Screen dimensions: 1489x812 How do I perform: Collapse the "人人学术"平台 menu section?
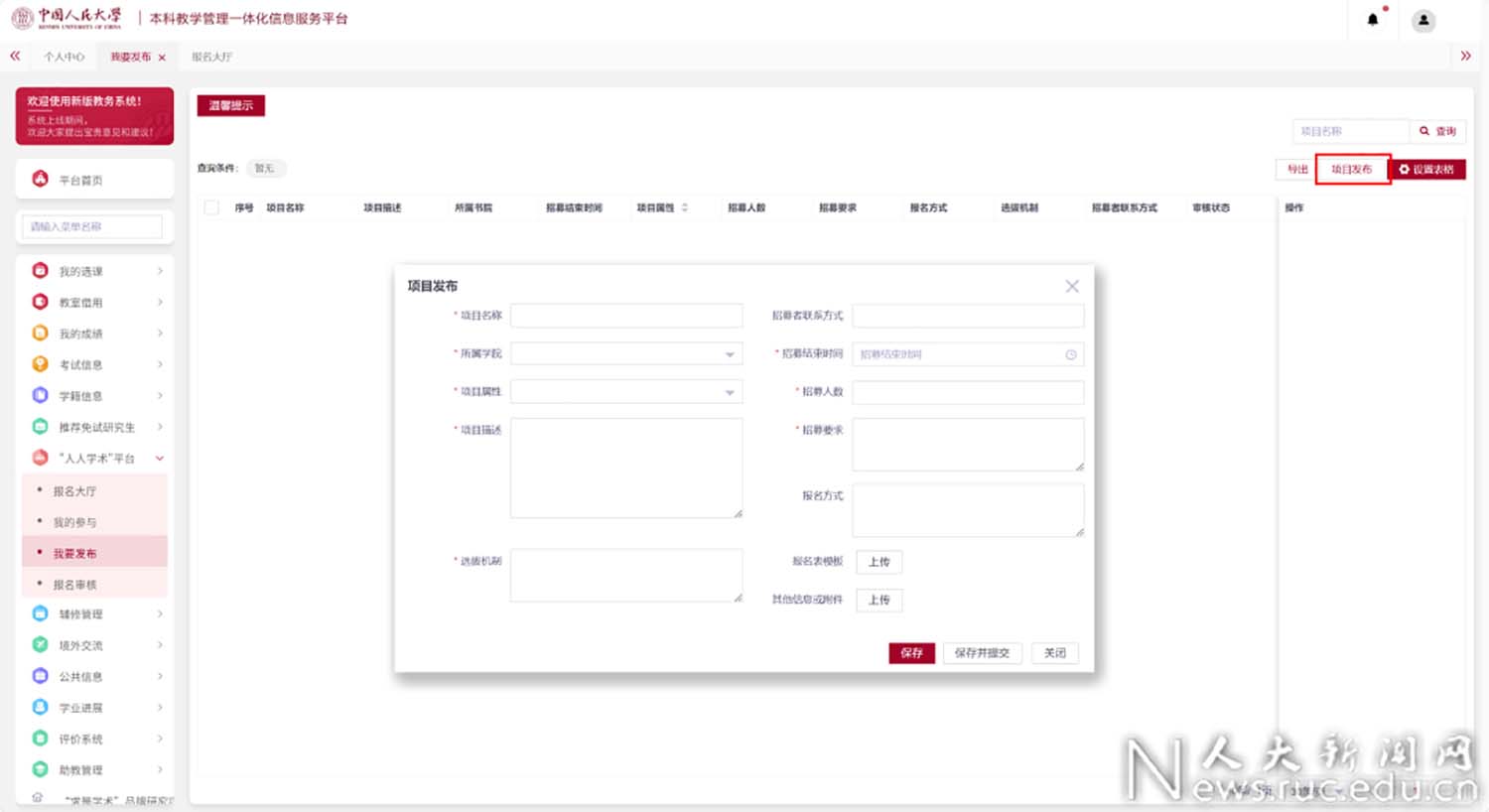click(159, 459)
